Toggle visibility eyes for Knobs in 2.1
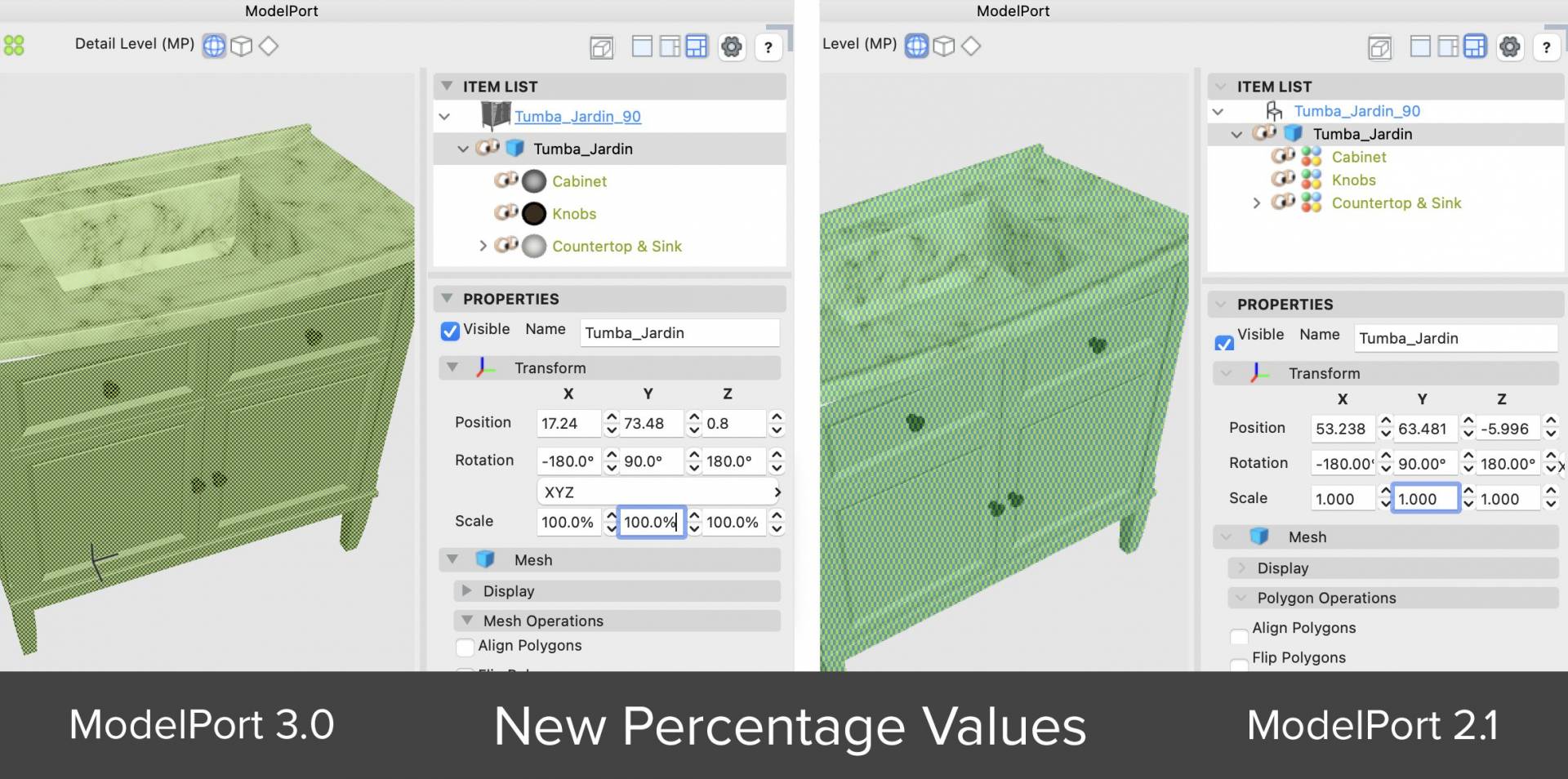The image size is (1568, 779). (x=1283, y=178)
